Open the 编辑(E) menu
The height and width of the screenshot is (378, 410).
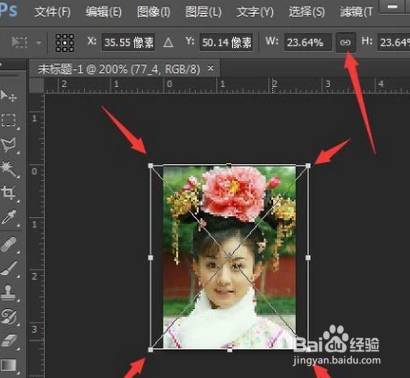pyautogui.click(x=104, y=12)
